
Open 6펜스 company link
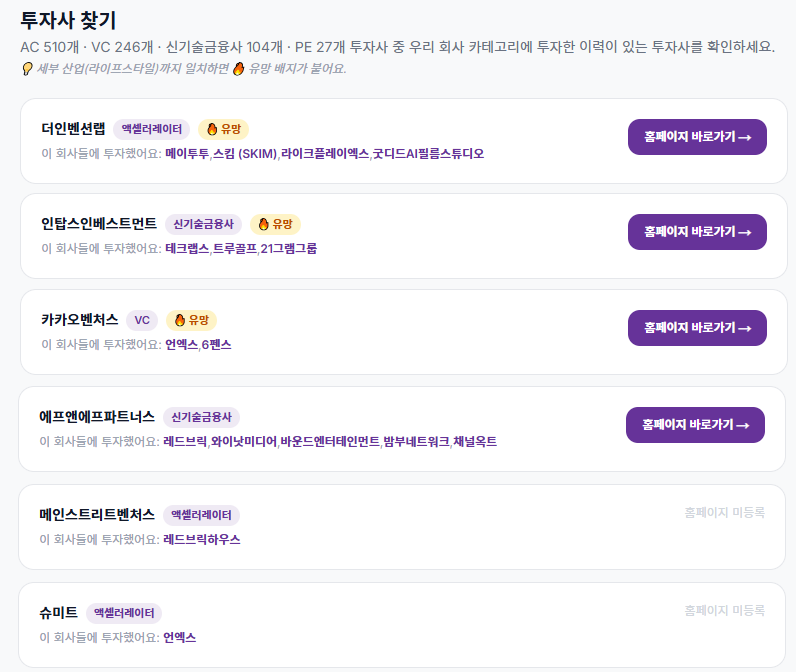point(216,345)
